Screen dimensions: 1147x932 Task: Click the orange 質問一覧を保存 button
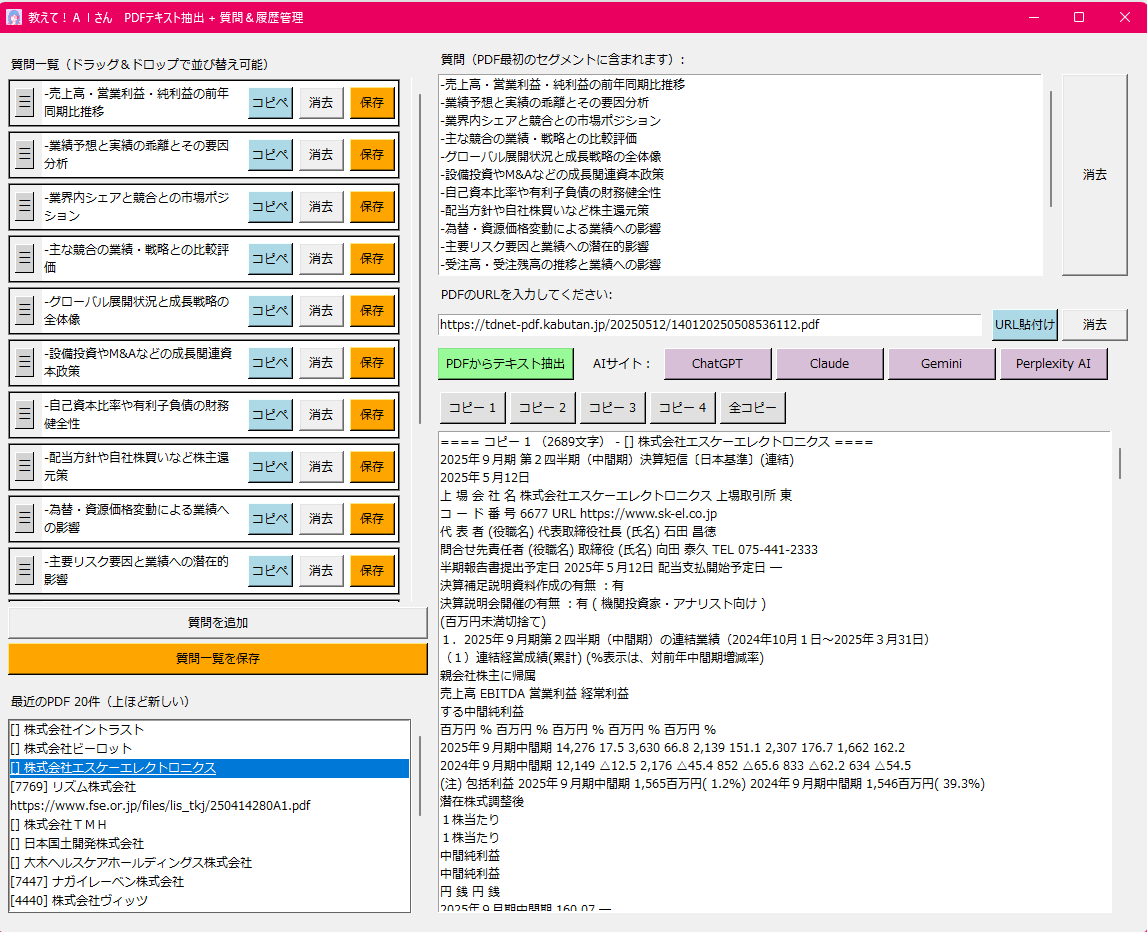click(x=218, y=659)
